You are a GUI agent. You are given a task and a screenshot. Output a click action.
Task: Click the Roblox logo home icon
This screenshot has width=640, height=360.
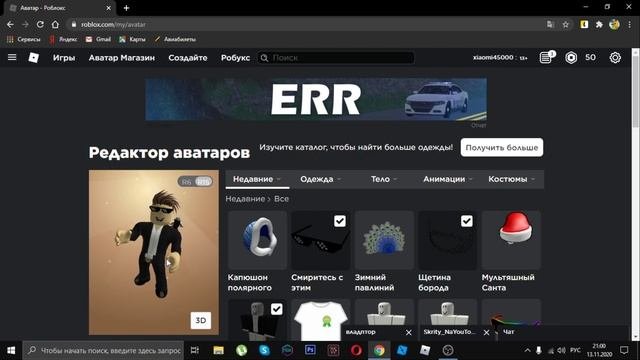click(33, 58)
